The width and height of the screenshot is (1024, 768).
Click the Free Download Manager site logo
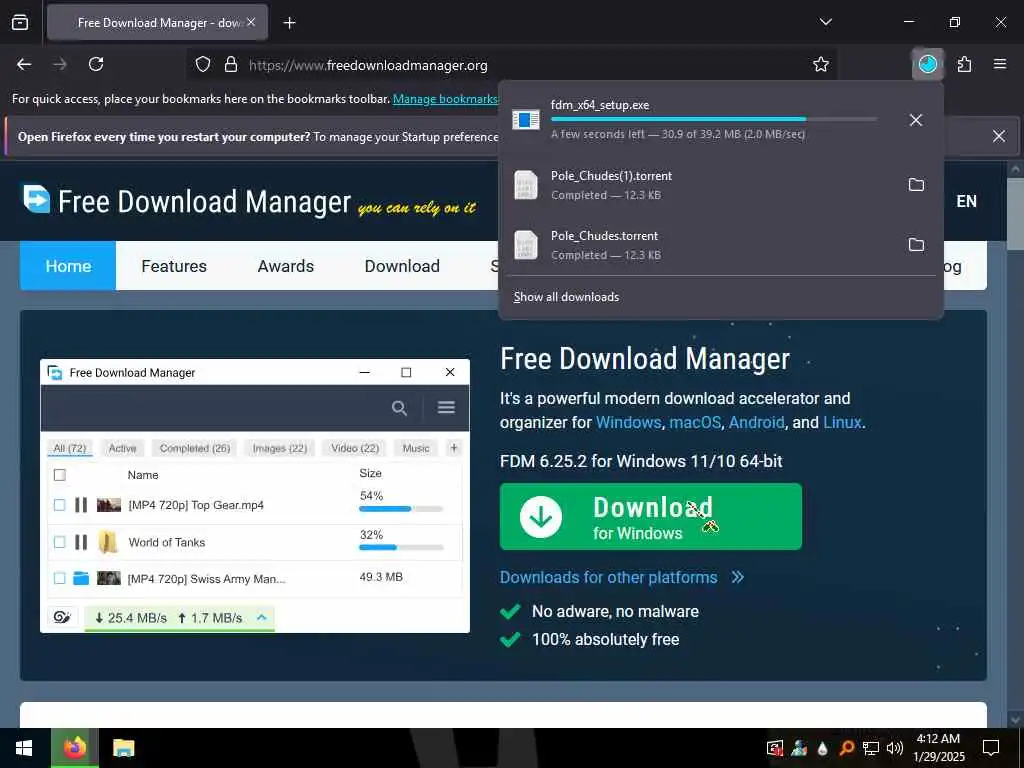[250, 201]
